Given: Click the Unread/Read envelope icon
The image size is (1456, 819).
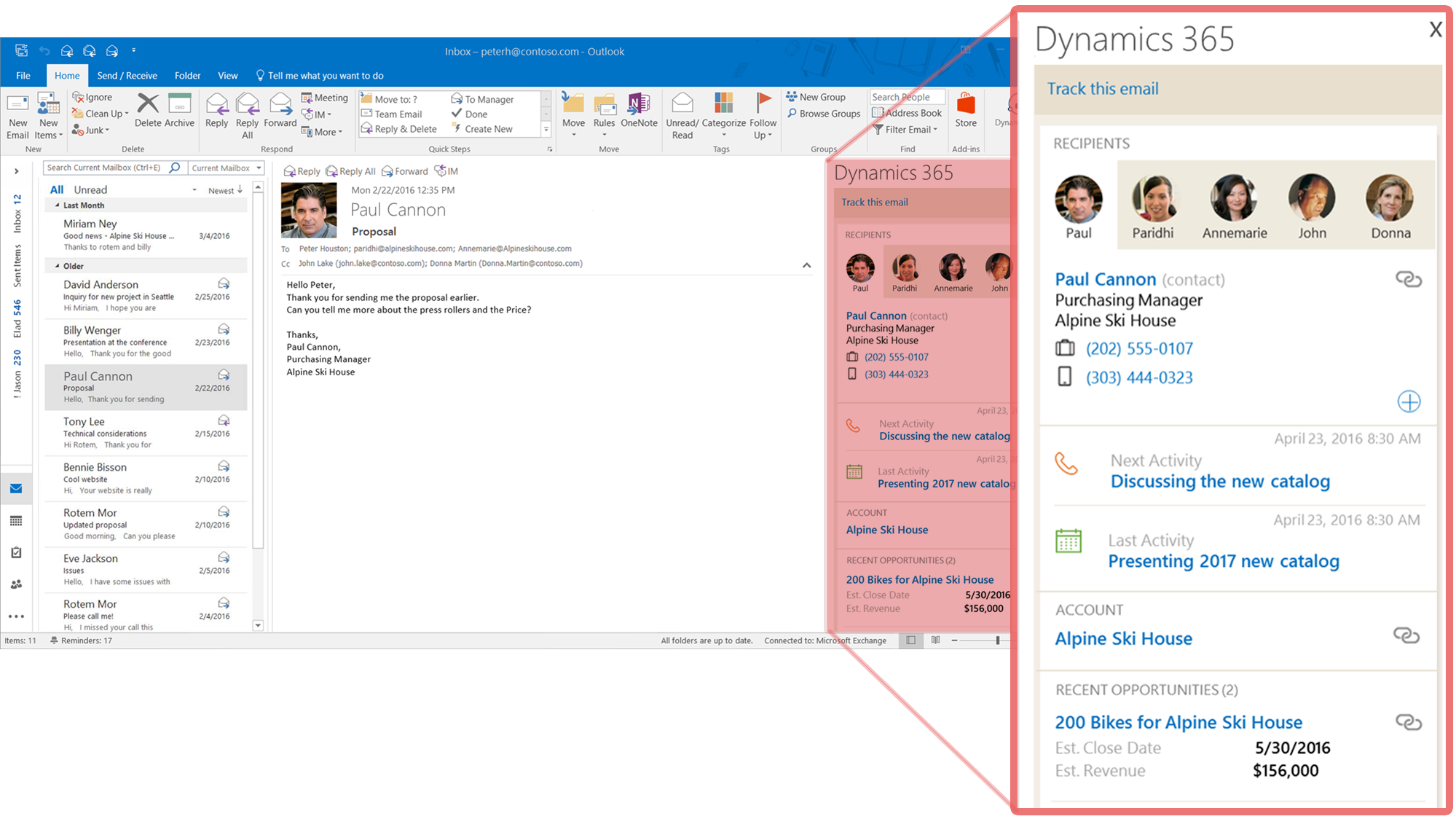Looking at the screenshot, I should coord(682,104).
